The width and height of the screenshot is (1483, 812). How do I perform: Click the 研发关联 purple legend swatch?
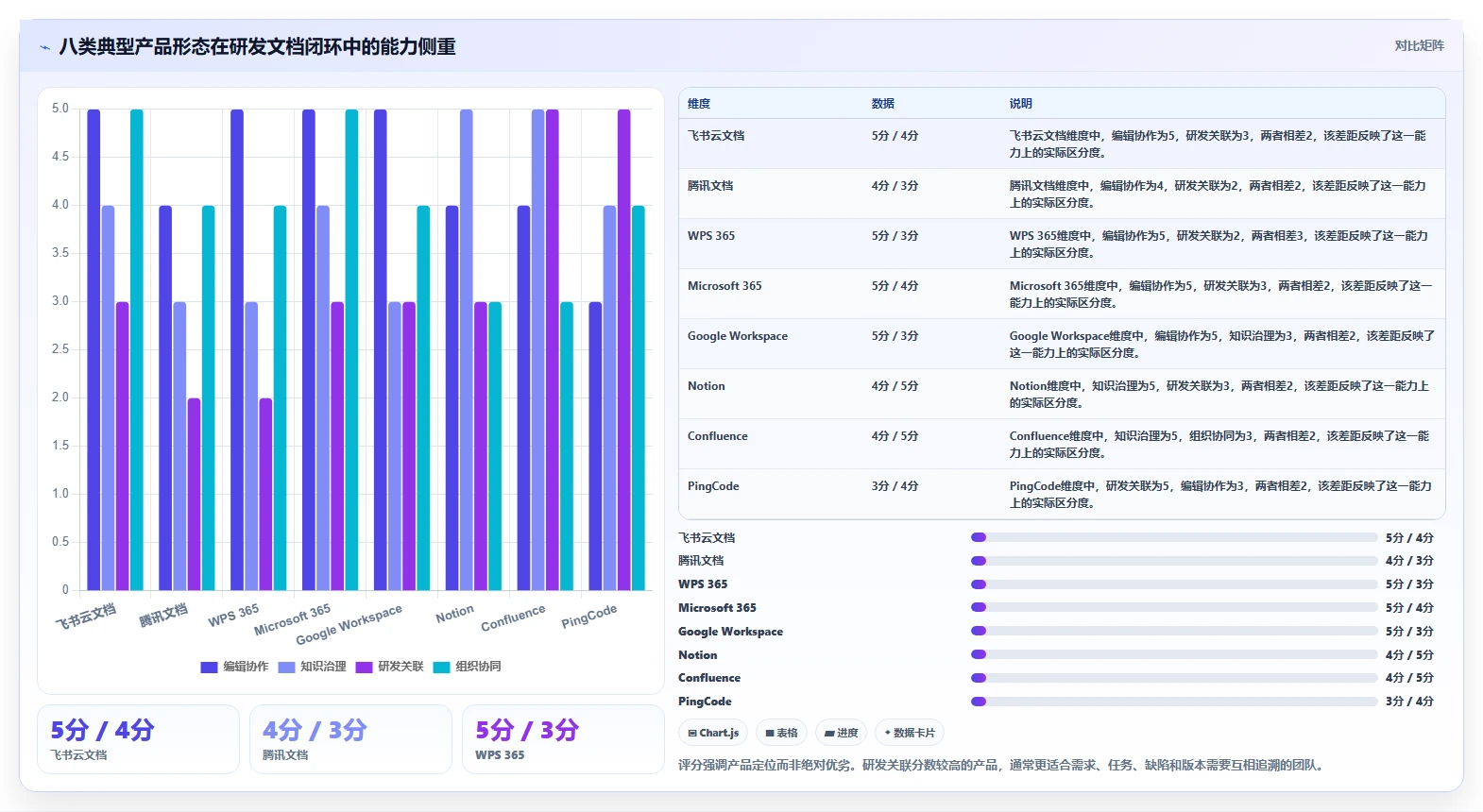pos(364,667)
